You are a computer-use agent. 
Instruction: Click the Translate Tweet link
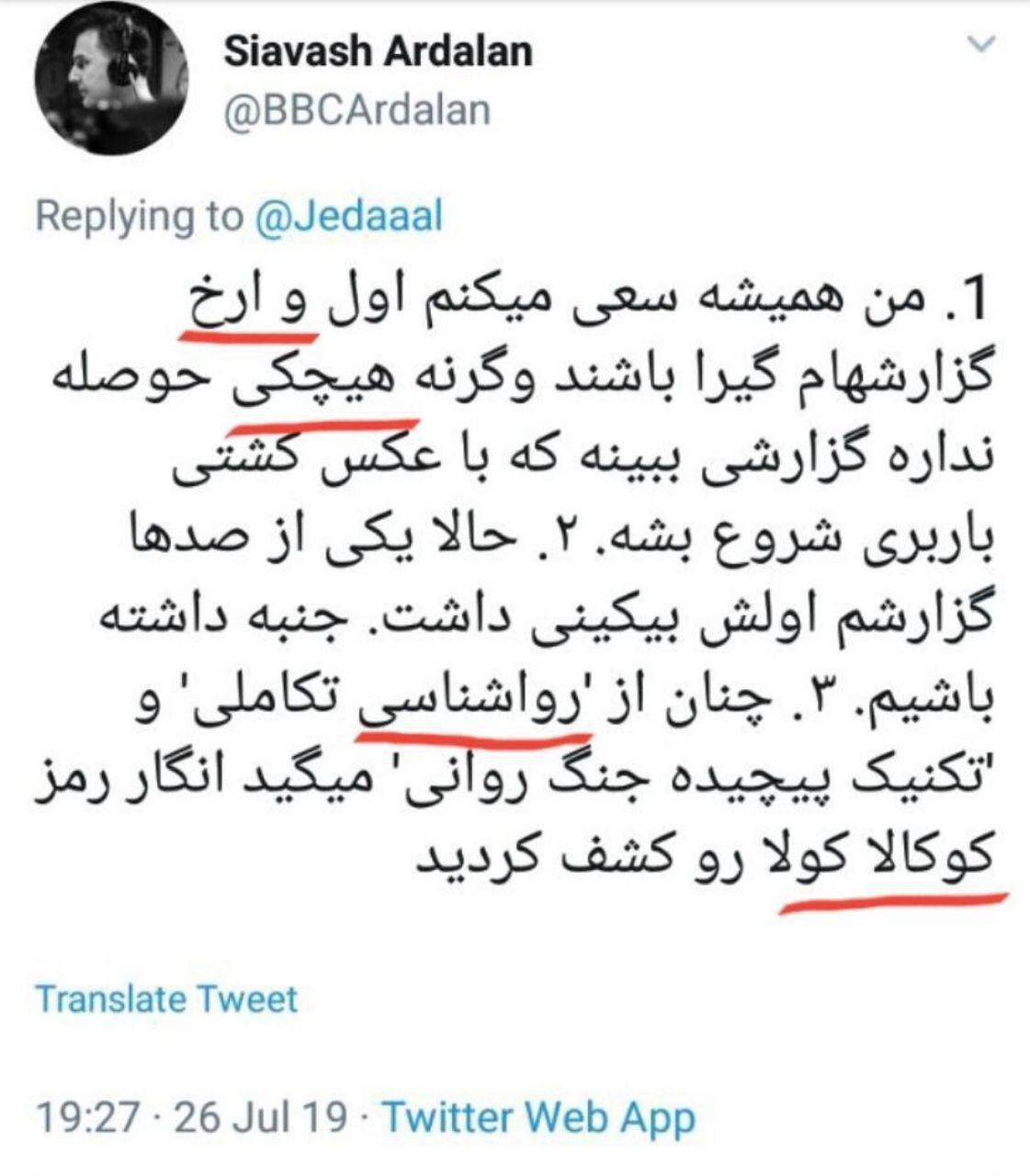pos(166,999)
